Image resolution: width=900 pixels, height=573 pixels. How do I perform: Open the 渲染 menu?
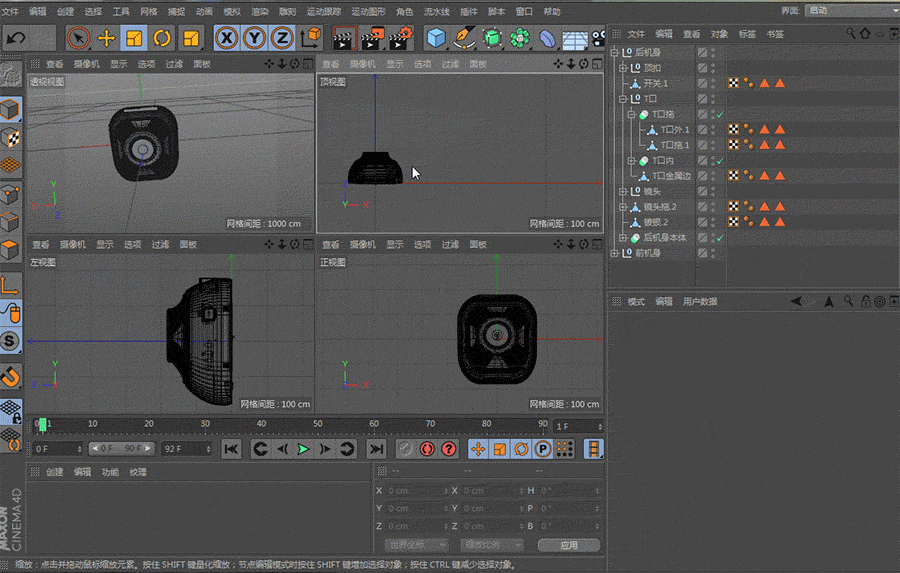[259, 11]
